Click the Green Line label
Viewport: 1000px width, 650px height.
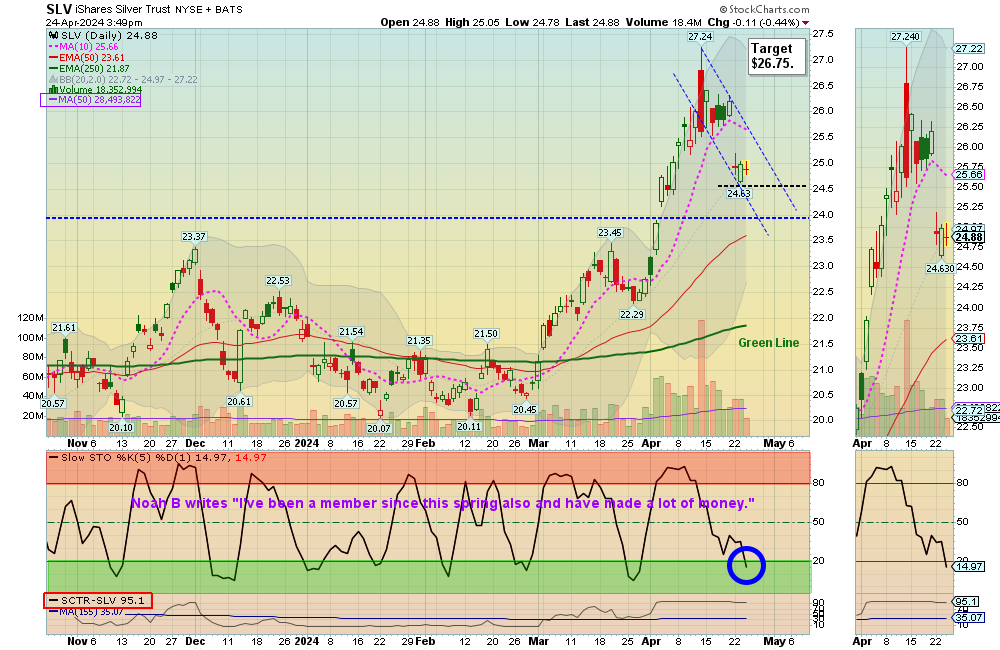(x=768, y=343)
